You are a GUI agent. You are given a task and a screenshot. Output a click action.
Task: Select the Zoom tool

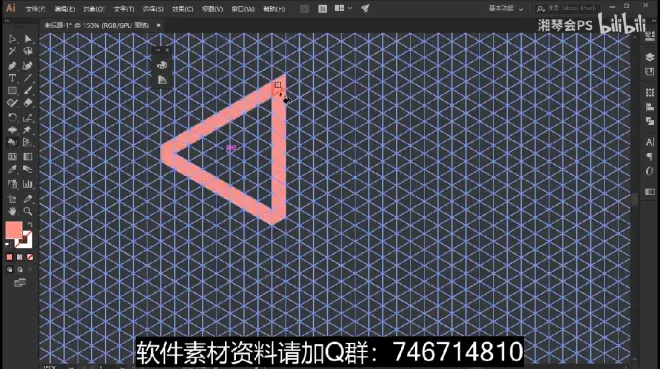coord(28,211)
